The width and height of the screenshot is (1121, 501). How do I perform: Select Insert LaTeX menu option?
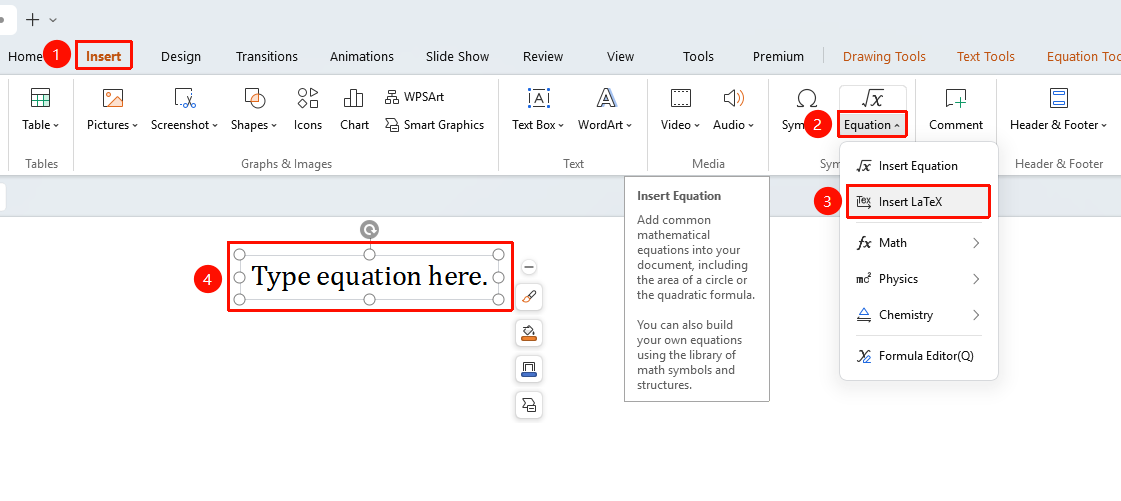tap(919, 202)
